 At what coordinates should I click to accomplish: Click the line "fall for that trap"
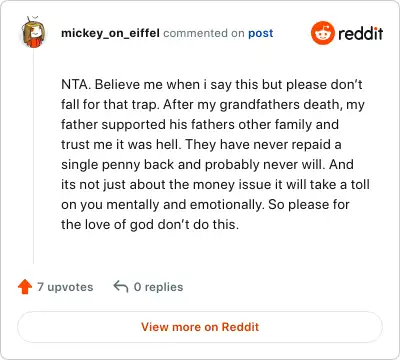click(x=108, y=104)
